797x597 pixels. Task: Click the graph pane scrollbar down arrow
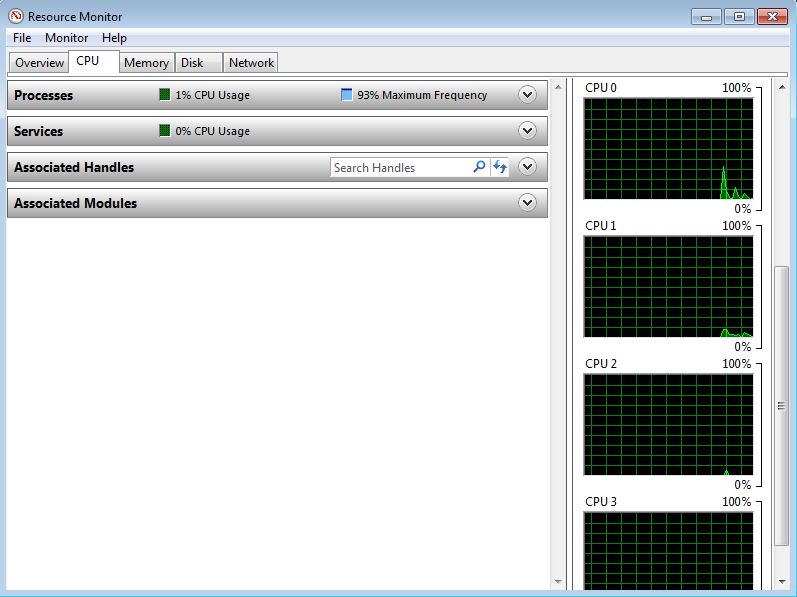(x=782, y=582)
